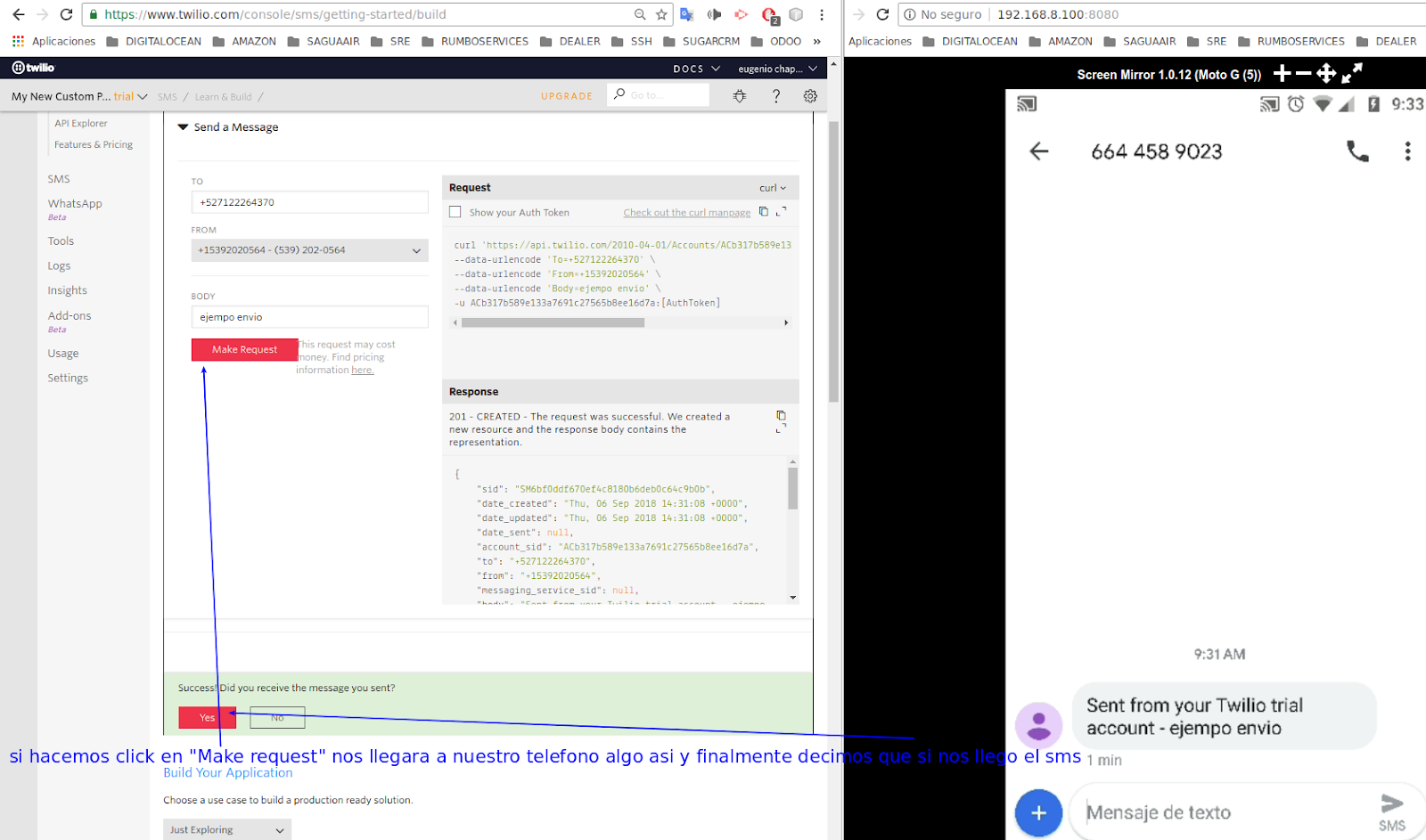Open the zoom magnifier in the Twilio address bar
The width and height of the screenshot is (1426, 840).
click(x=640, y=14)
